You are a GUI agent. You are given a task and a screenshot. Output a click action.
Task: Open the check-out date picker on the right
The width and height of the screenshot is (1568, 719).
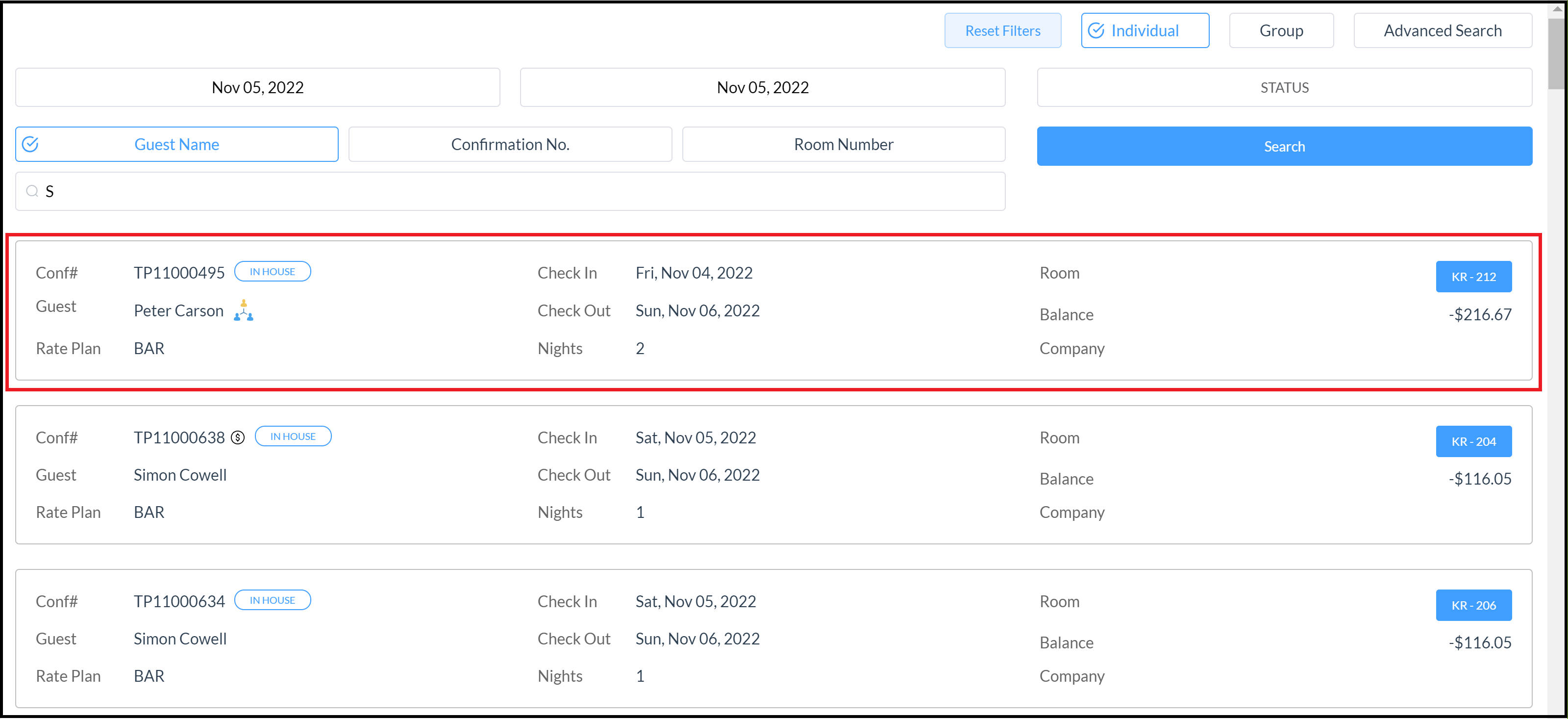click(x=762, y=87)
